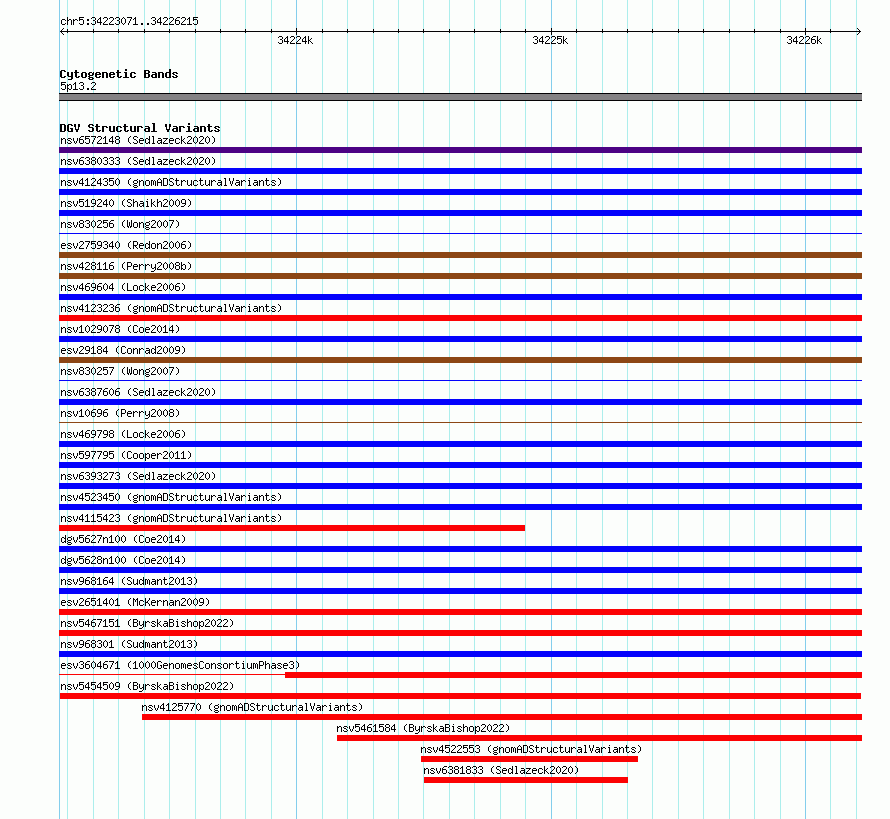The image size is (890, 819).
Task: Click nsv968301 (Sudmant2013) label
Action: (129, 644)
